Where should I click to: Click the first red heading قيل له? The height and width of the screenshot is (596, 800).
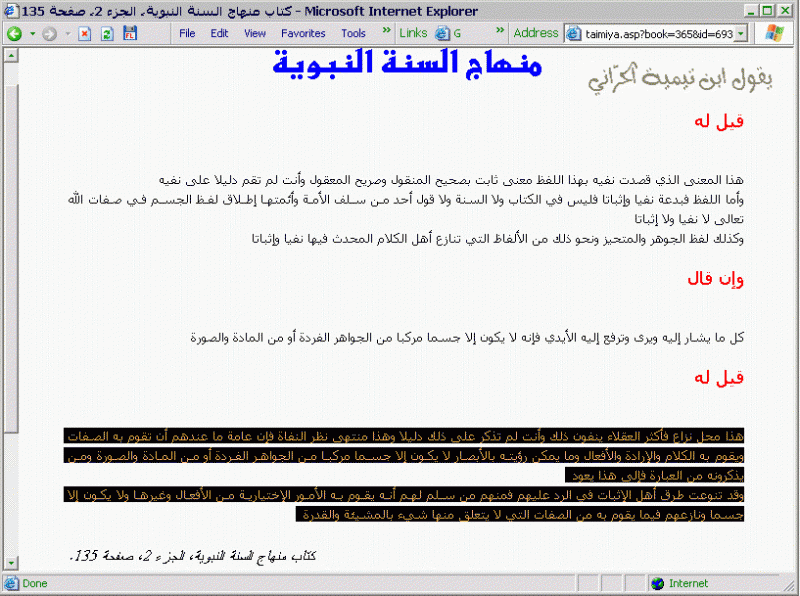[x=719, y=121]
